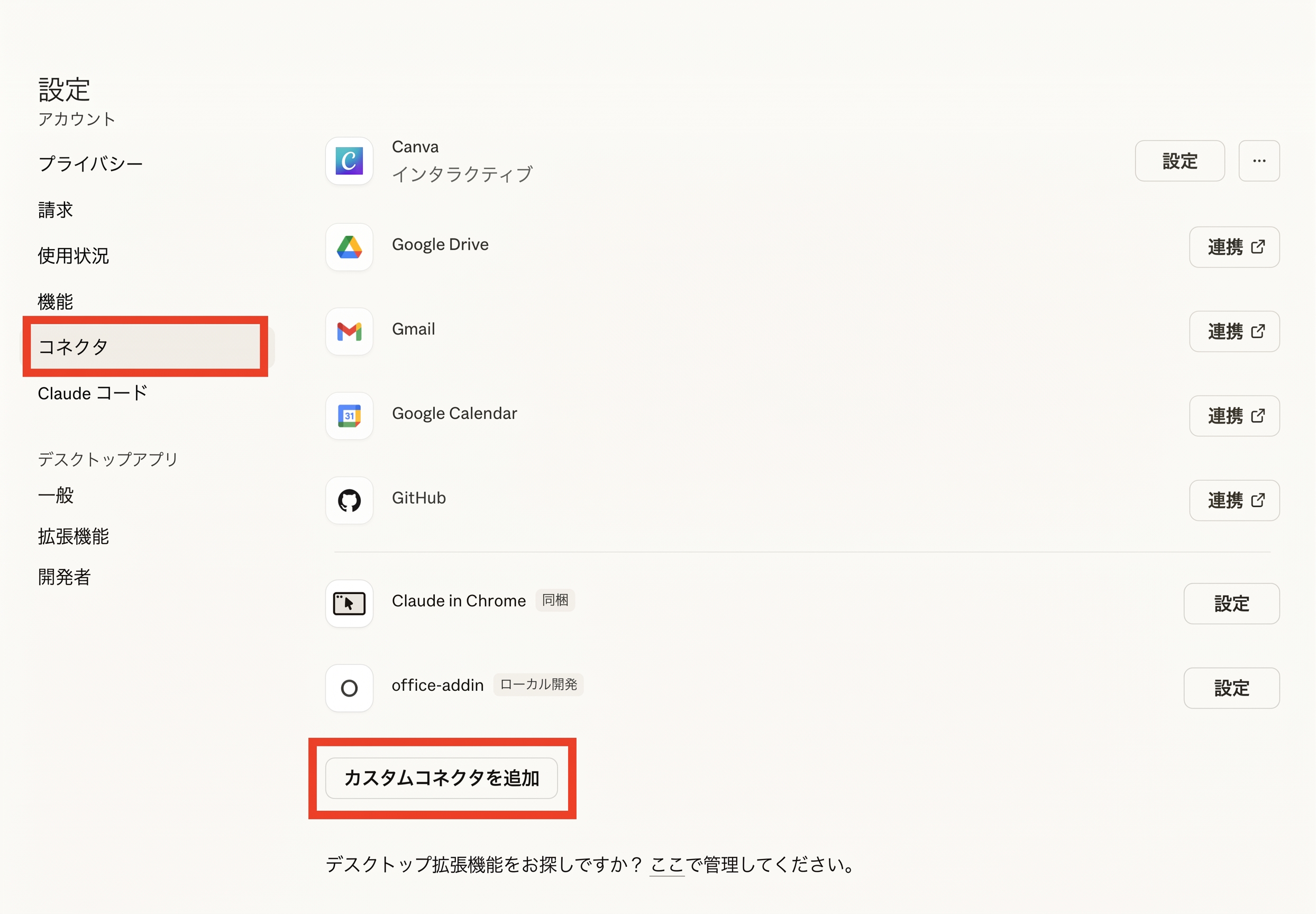
Task: Click the ローカル開発 badge
Action: point(538,685)
